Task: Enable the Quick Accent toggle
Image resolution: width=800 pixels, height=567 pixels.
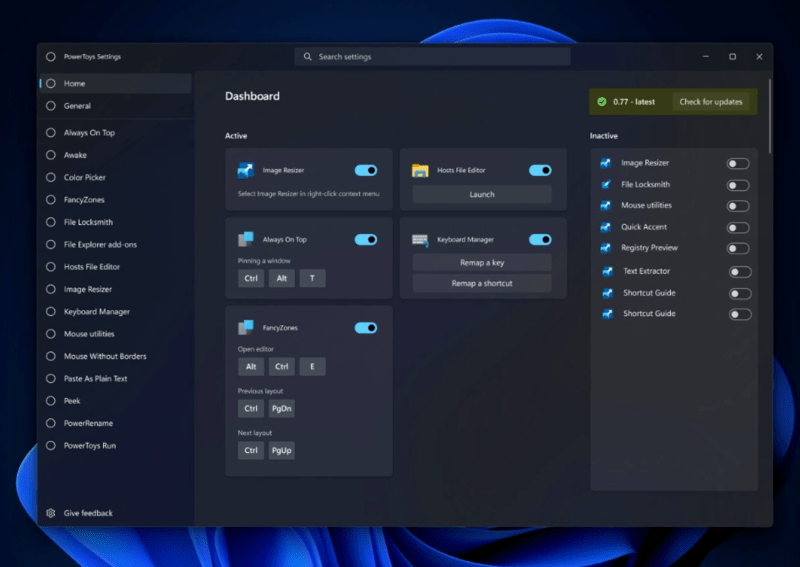Action: click(738, 228)
